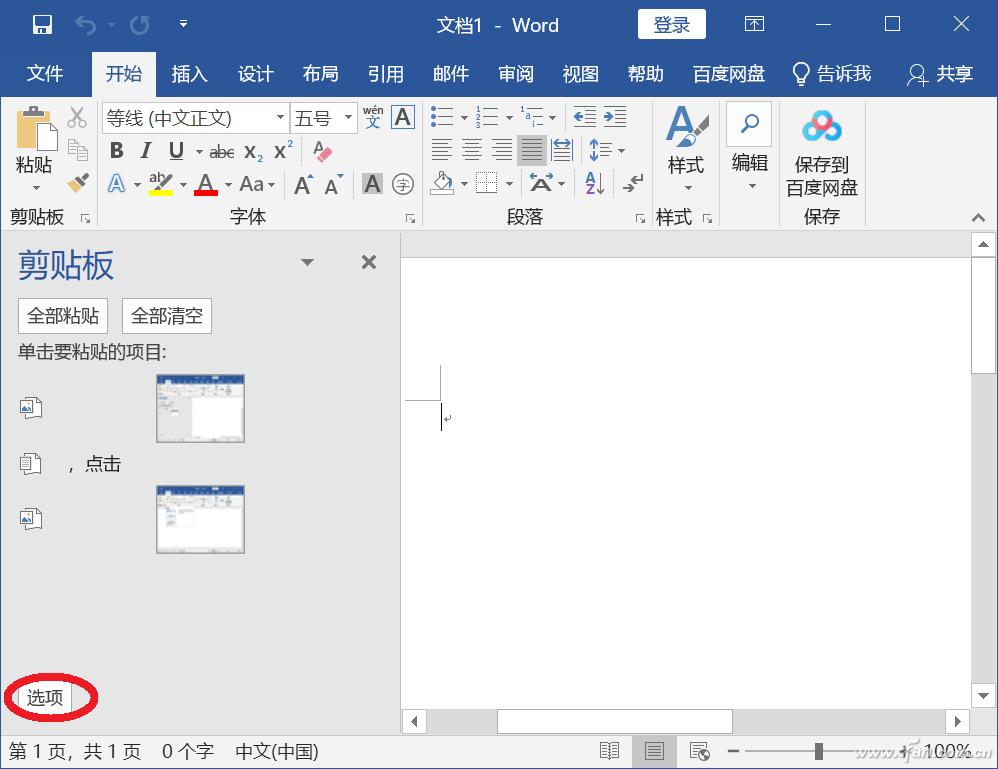Select the strikethrough icon

(221, 149)
